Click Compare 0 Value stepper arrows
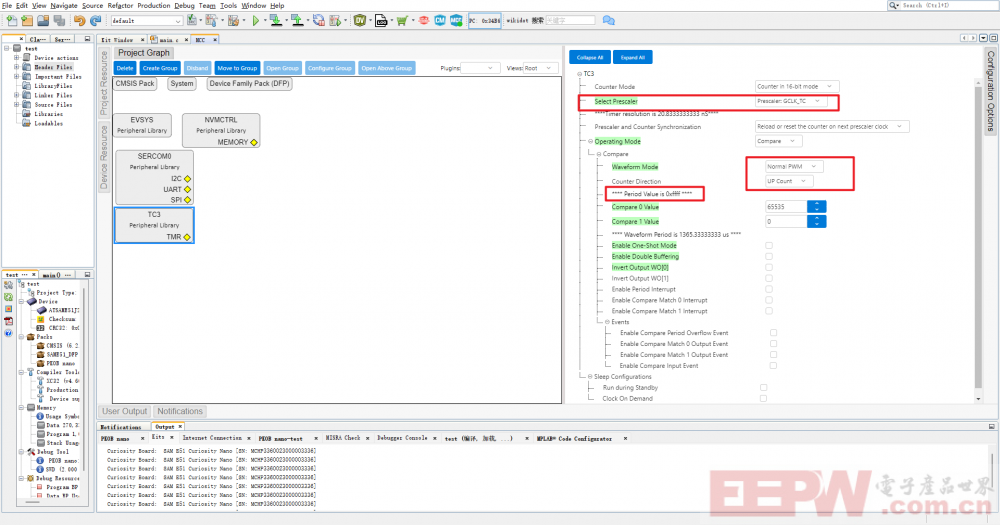Viewport: 1000px width, 525px height. click(817, 207)
